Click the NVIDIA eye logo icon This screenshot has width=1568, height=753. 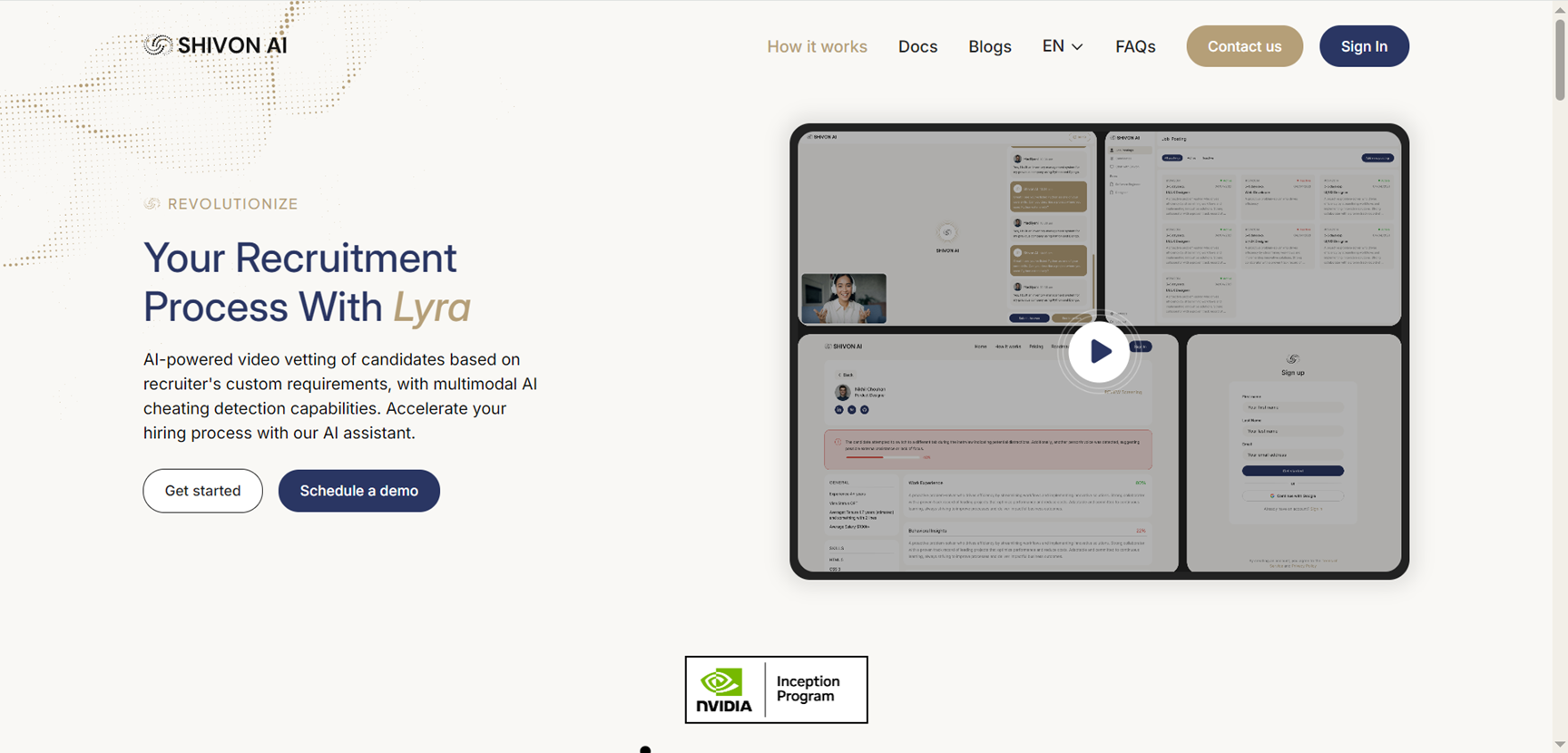(721, 681)
